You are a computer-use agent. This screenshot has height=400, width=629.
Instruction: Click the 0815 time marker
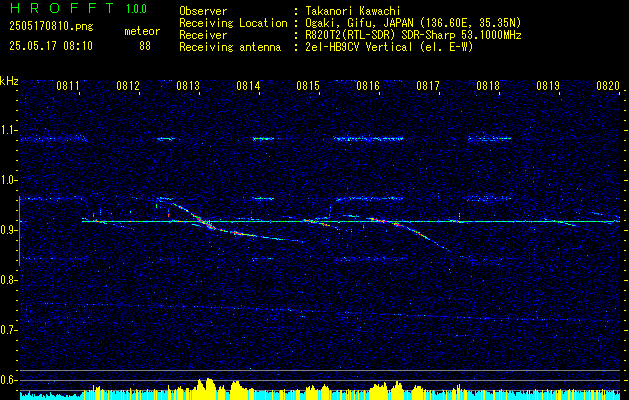click(x=308, y=85)
